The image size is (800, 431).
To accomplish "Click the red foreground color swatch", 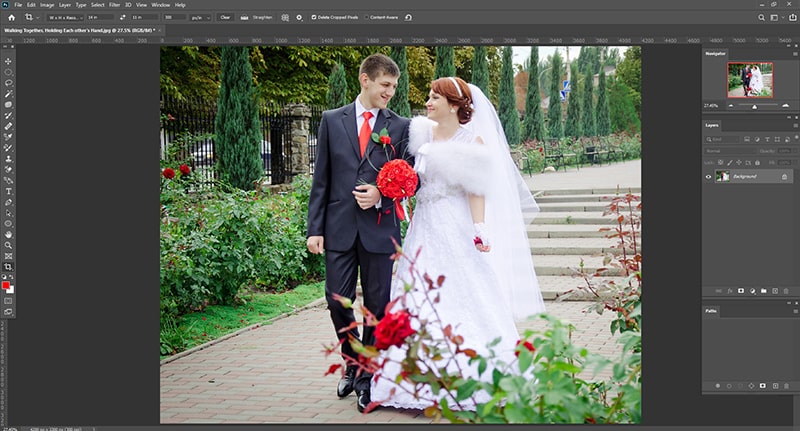I will pos(6,285).
